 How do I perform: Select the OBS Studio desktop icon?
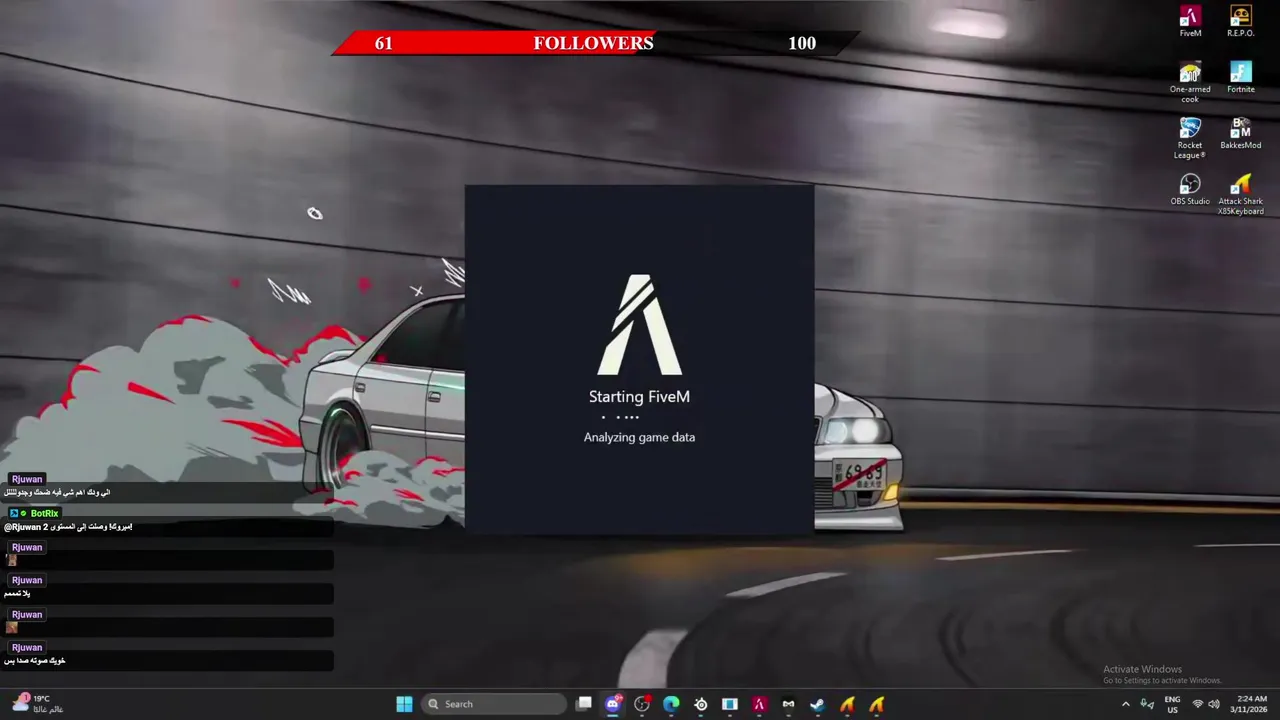point(1190,190)
